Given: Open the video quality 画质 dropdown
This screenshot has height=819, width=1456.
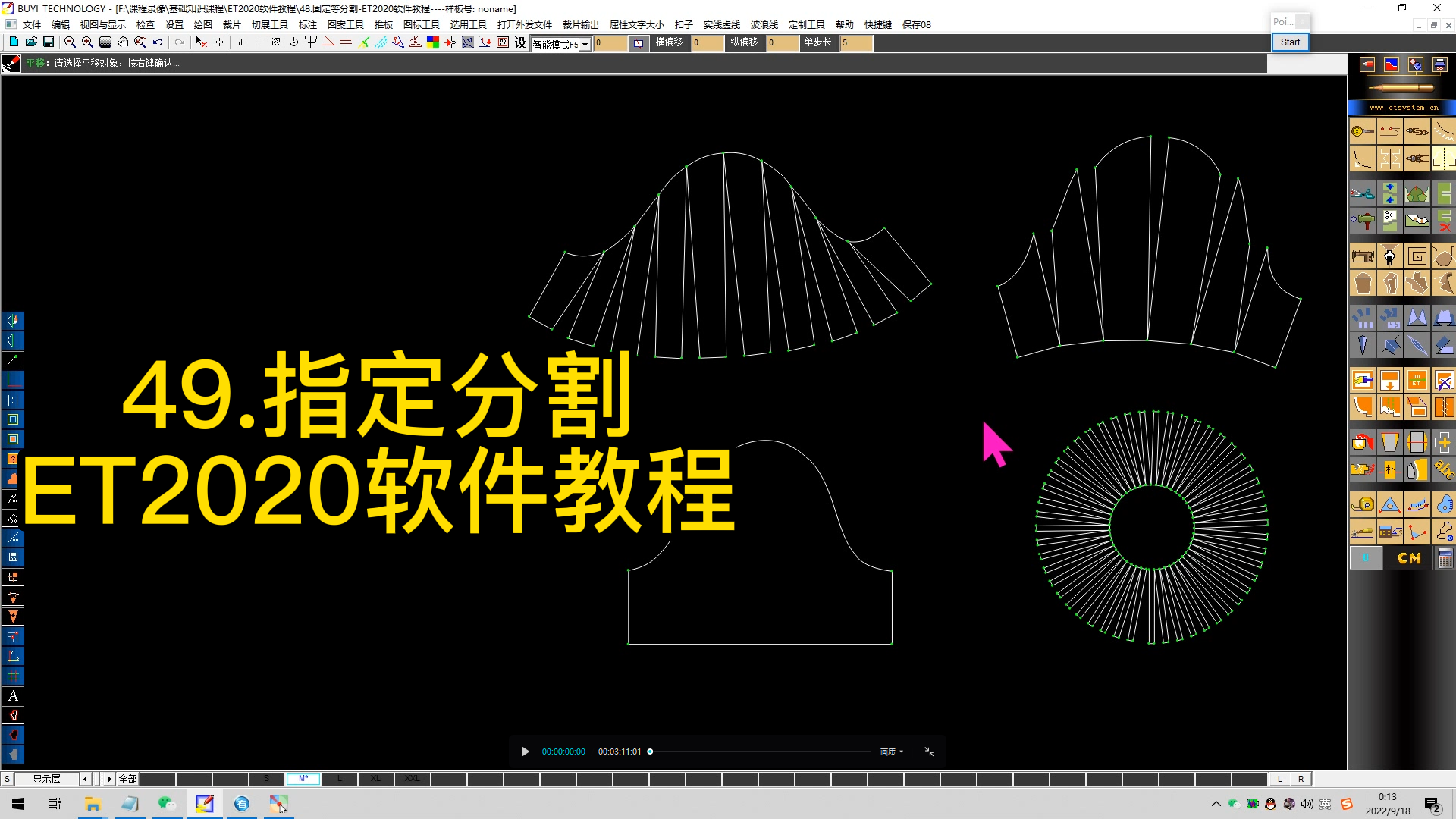Looking at the screenshot, I should point(891,752).
